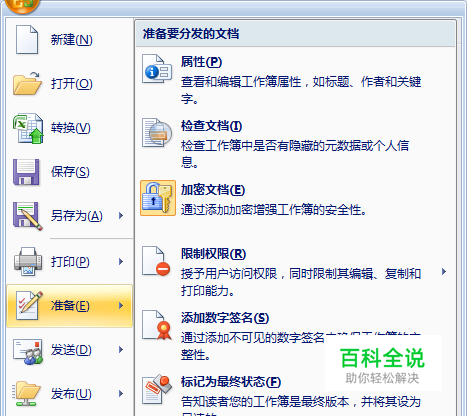The image size is (467, 416).
Task: Expand the 发布(U) submenu arrow
Action: click(121, 394)
